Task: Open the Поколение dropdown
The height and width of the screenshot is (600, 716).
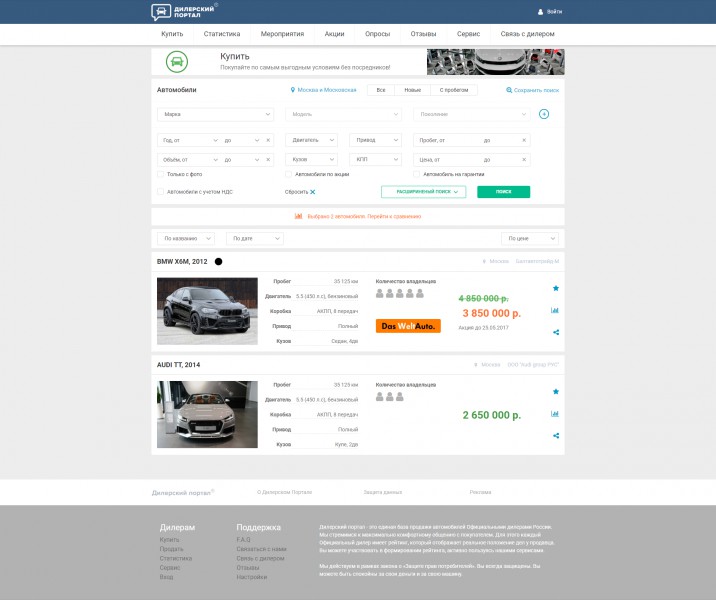Action: (472, 114)
